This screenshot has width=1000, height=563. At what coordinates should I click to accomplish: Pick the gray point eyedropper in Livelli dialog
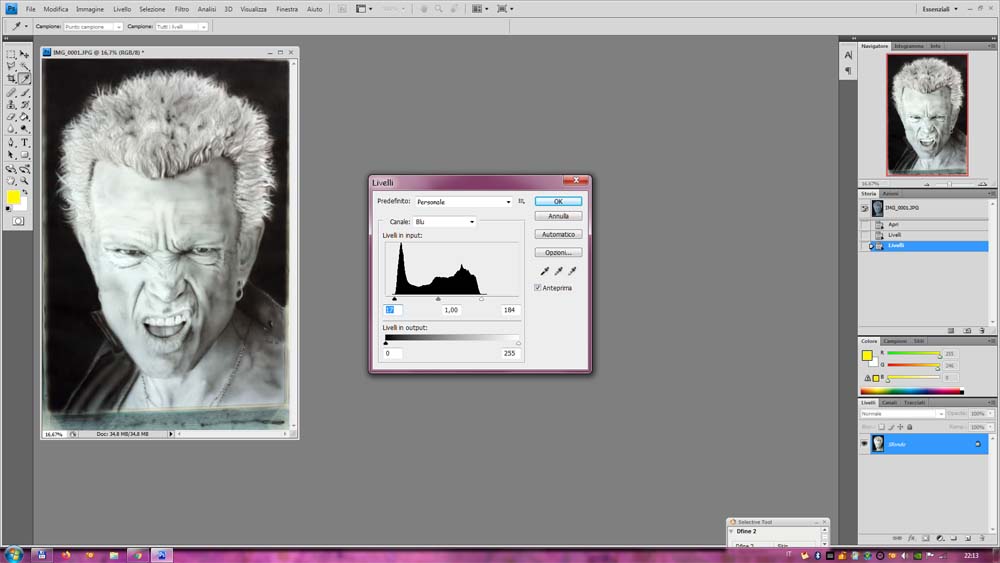point(559,271)
